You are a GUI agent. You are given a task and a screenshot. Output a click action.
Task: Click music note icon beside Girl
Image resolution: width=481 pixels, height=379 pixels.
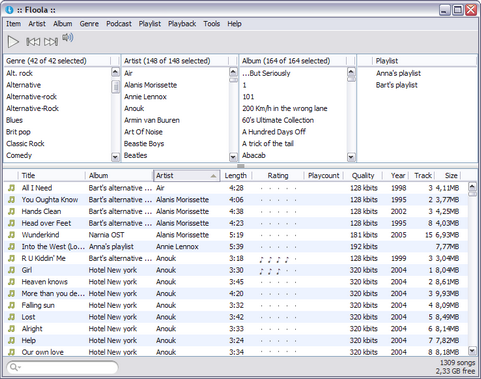point(12,270)
